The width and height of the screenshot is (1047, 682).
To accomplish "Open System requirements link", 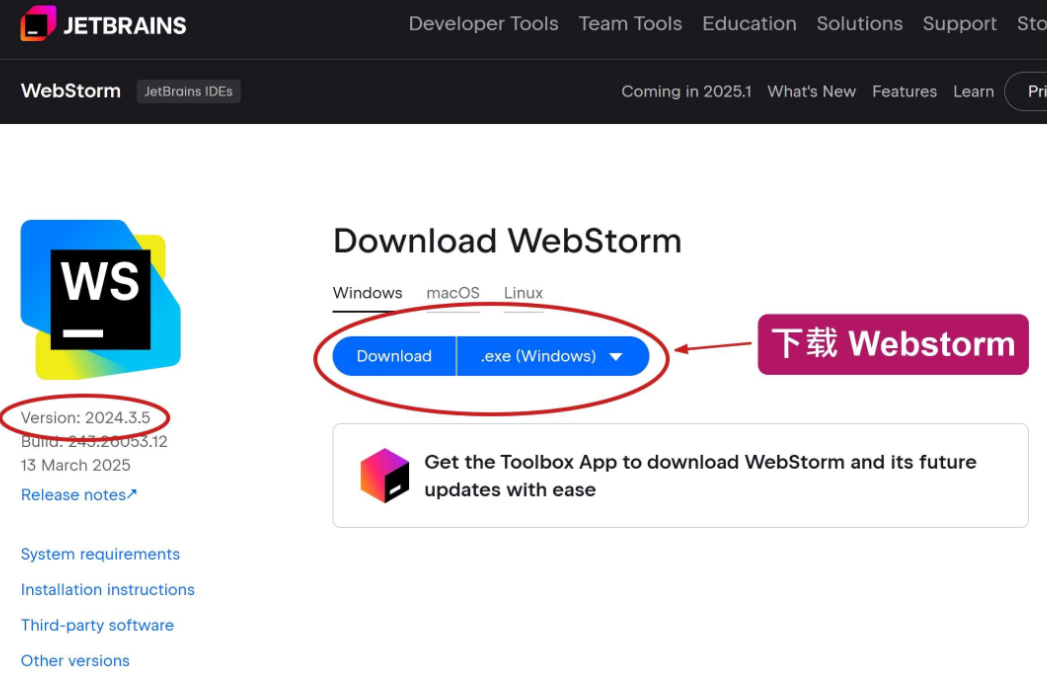I will click(x=100, y=554).
